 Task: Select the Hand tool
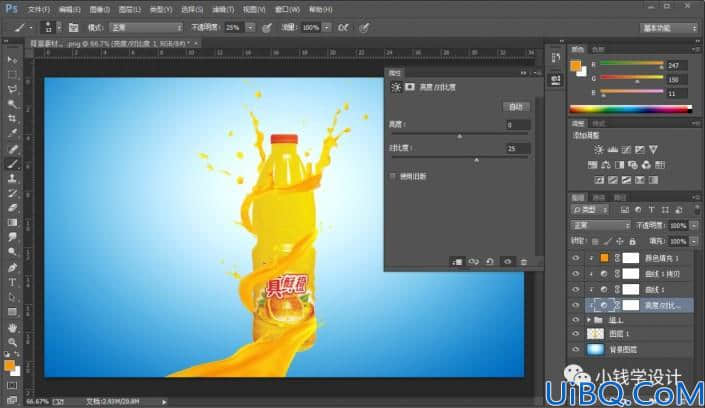click(12, 327)
